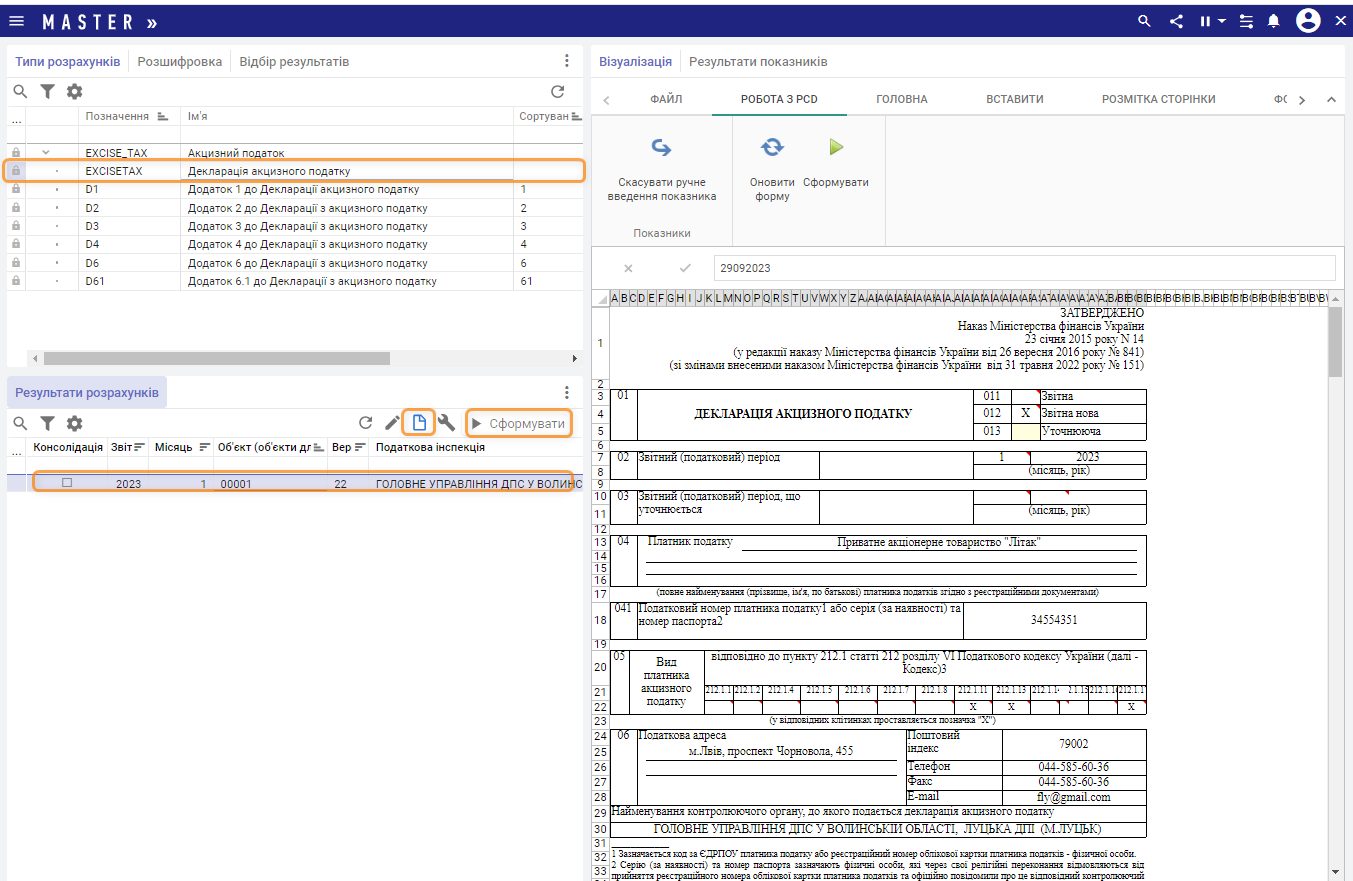Switch to the Розшифровка tab
1353x881 pixels.
180,62
